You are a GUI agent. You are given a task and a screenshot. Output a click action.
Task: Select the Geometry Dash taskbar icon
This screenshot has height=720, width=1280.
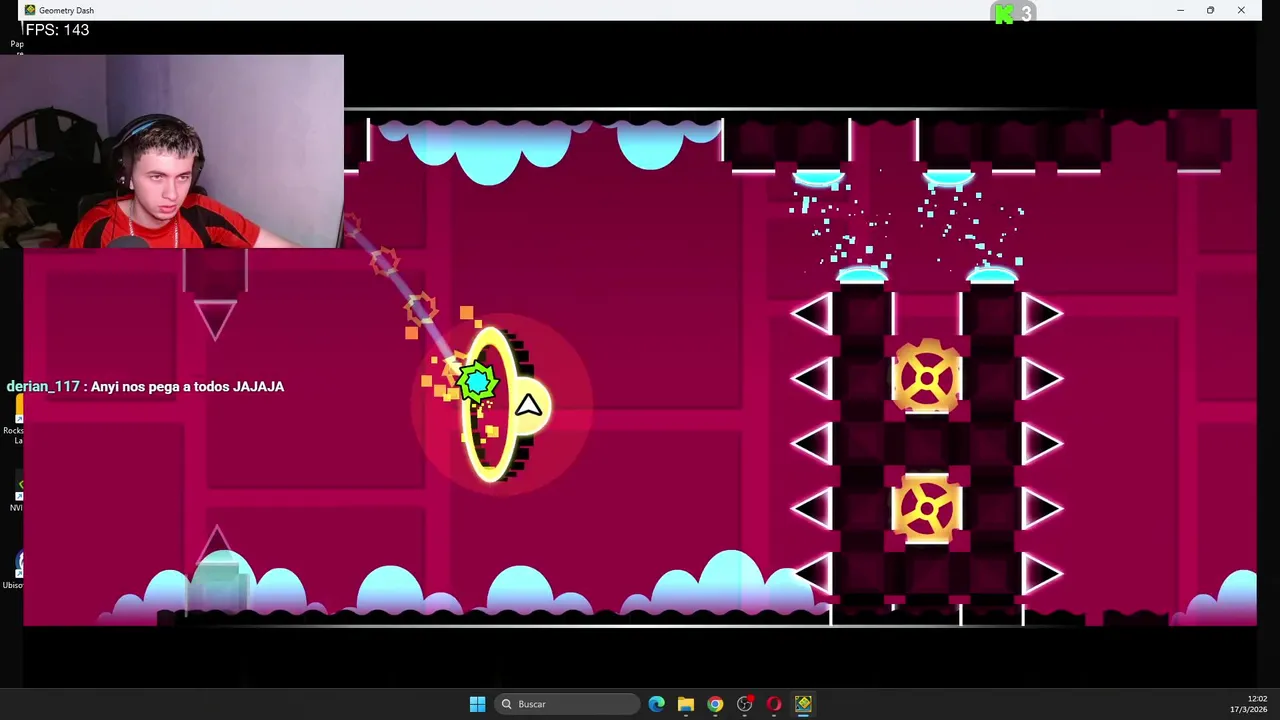803,704
